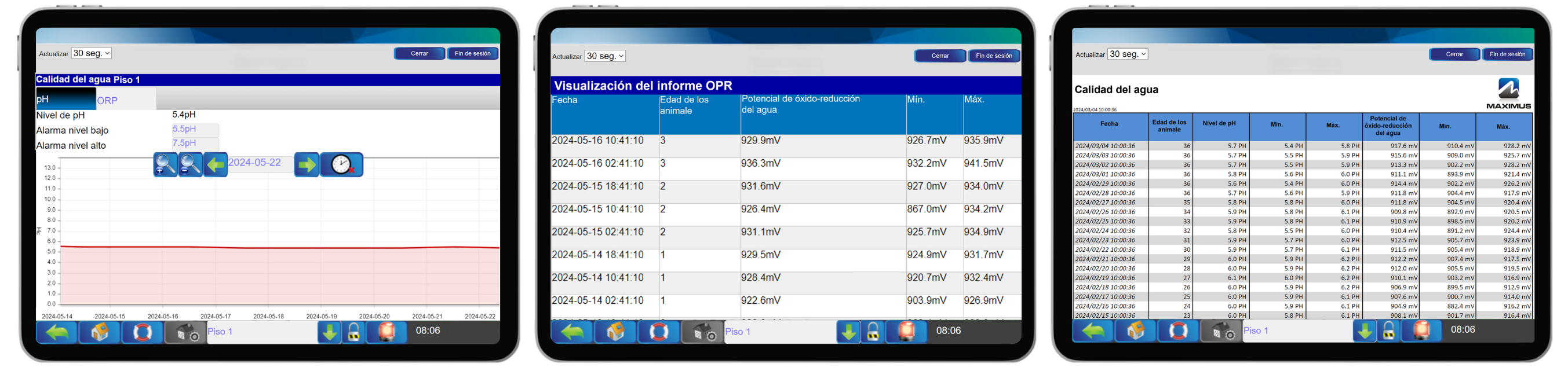Image resolution: width=1568 pixels, height=371 pixels.
Task: Click the Maximus logo in right tablet
Action: point(1508,94)
